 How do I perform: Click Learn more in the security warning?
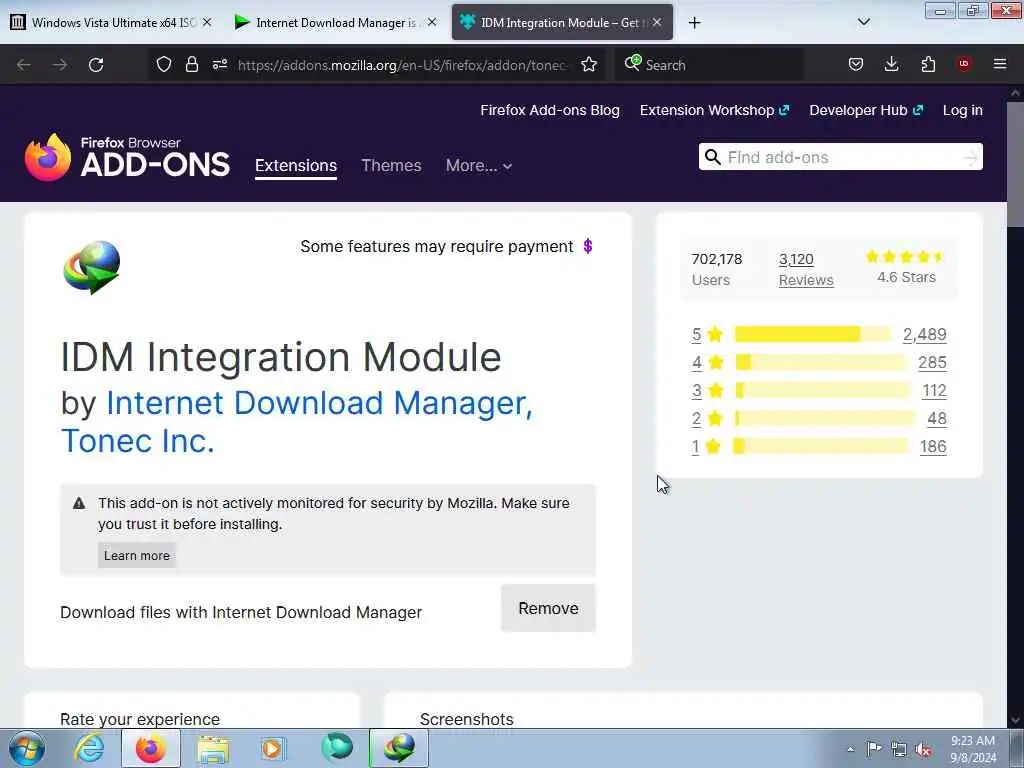pyautogui.click(x=137, y=555)
